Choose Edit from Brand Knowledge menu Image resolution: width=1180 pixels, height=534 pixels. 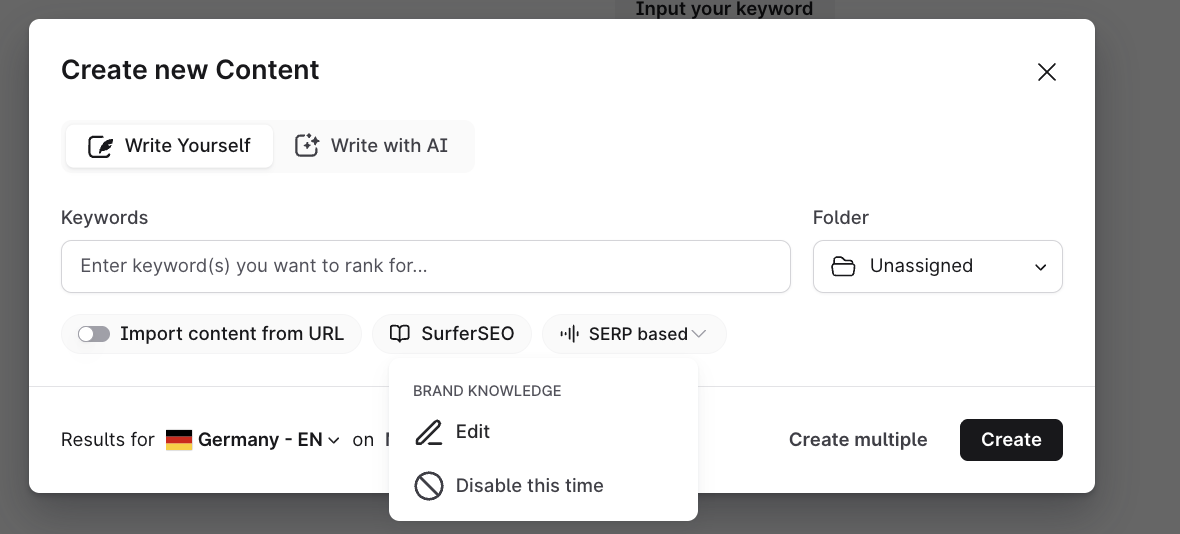(x=472, y=432)
